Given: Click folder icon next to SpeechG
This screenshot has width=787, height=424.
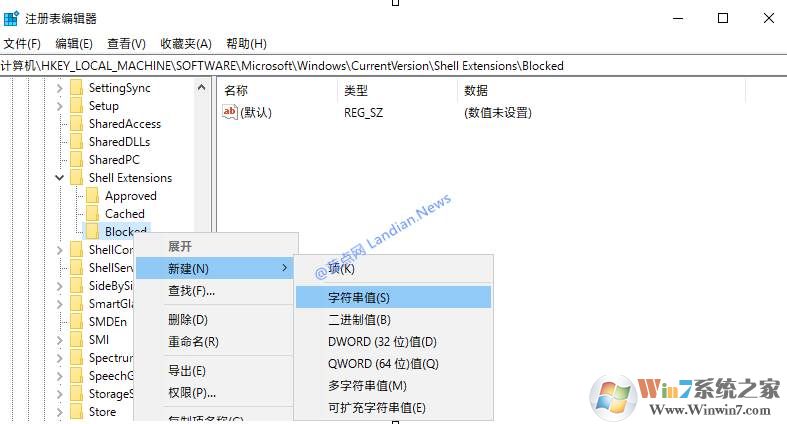Looking at the screenshot, I should [x=77, y=376].
